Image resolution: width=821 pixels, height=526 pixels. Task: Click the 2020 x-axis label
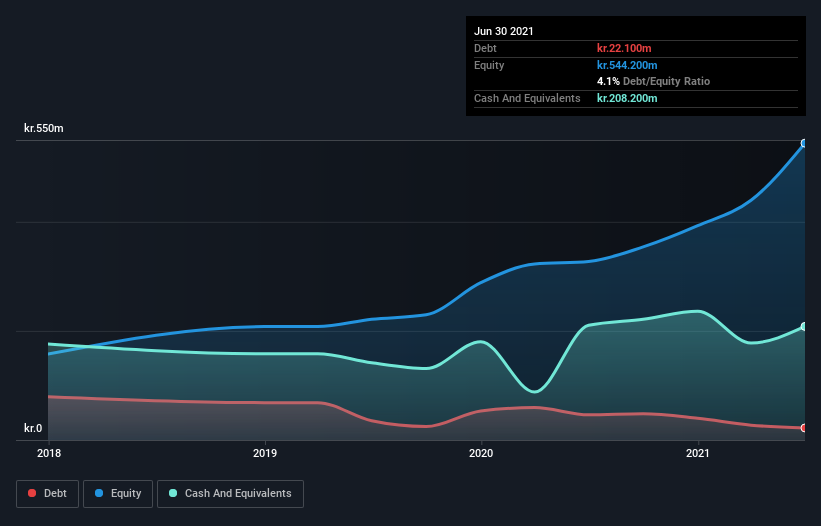[481, 453]
